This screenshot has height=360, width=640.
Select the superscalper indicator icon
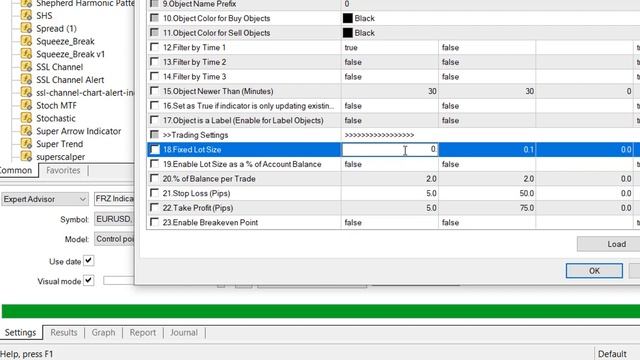click(x=26, y=156)
